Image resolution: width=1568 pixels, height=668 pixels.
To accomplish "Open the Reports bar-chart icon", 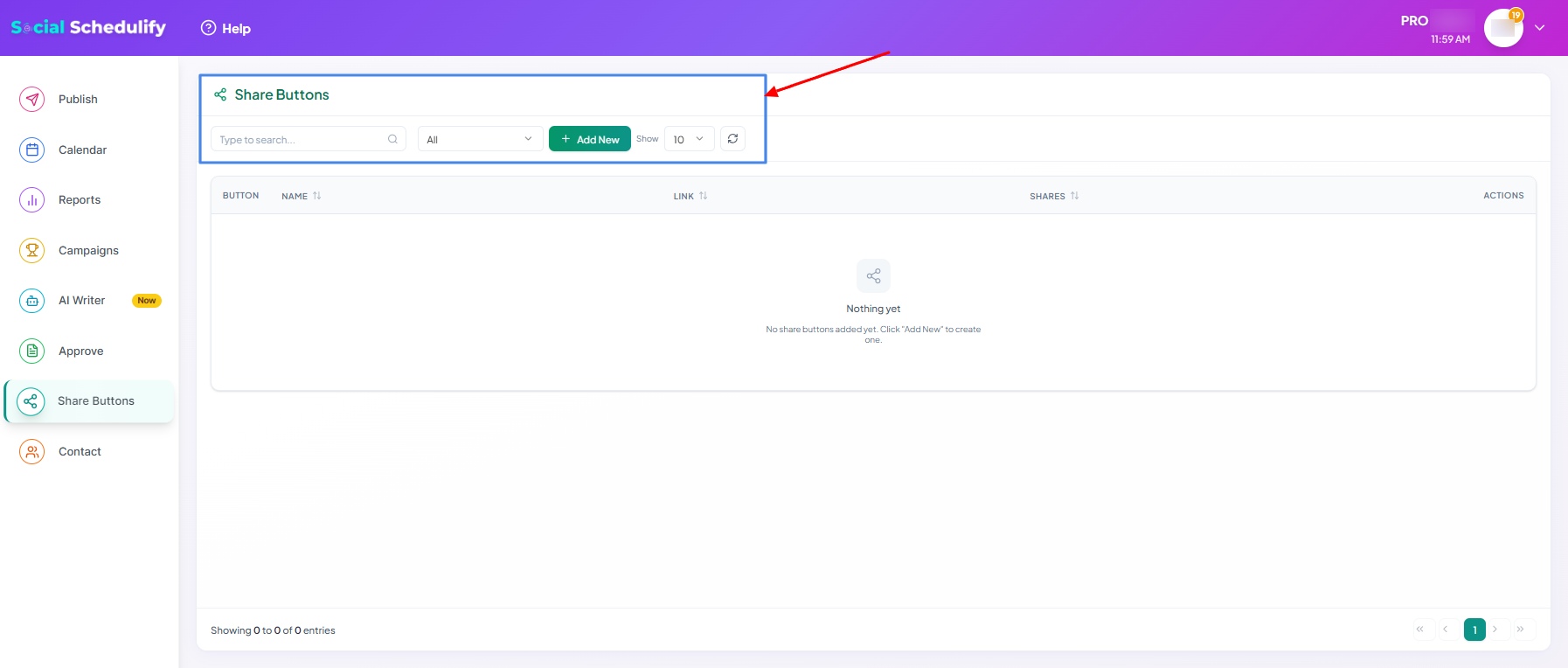I will tap(32, 200).
